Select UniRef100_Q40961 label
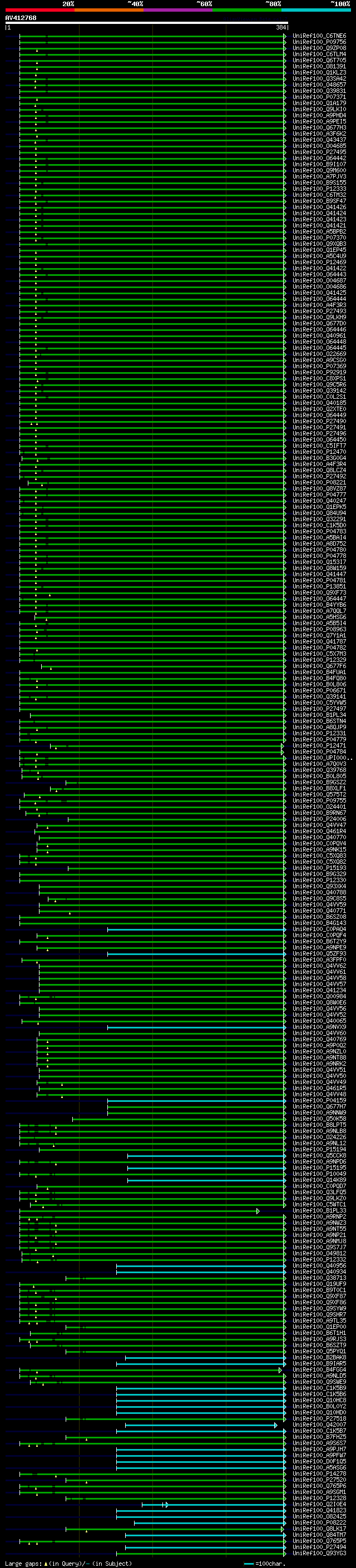356x1568 pixels. click(319, 335)
